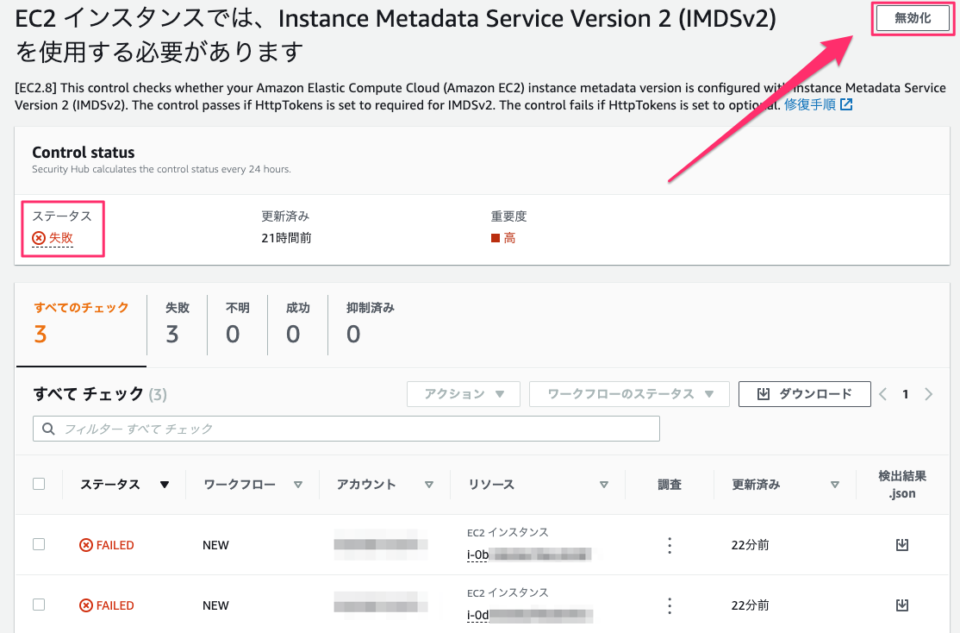Image resolution: width=960 pixels, height=633 pixels.
Task: Click the FAILED icon in i-0d row
Action: (86, 605)
